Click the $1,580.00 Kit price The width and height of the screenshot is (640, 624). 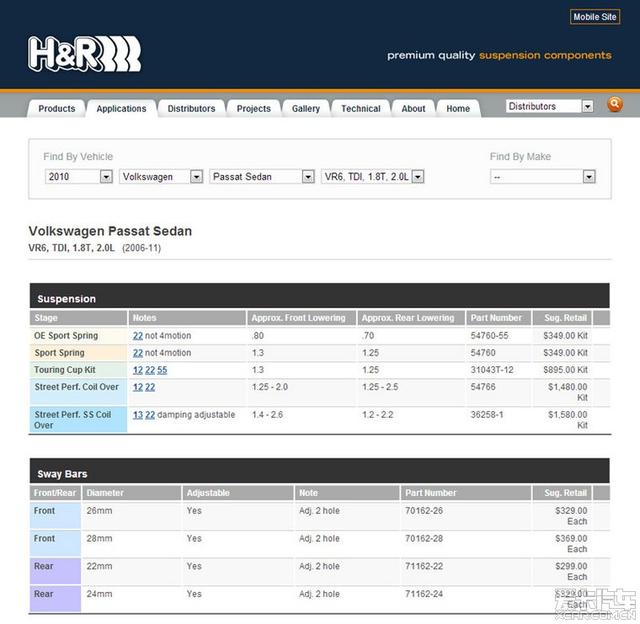[568, 420]
